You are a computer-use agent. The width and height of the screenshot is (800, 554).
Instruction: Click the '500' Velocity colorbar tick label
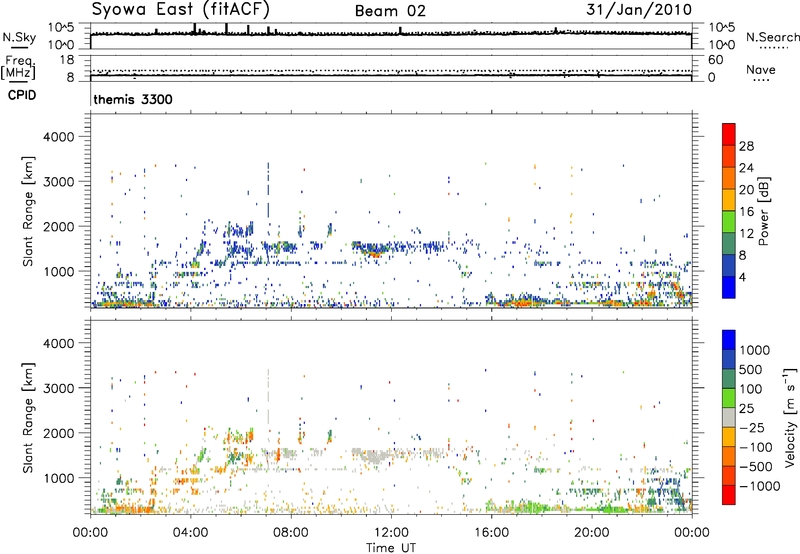click(749, 370)
